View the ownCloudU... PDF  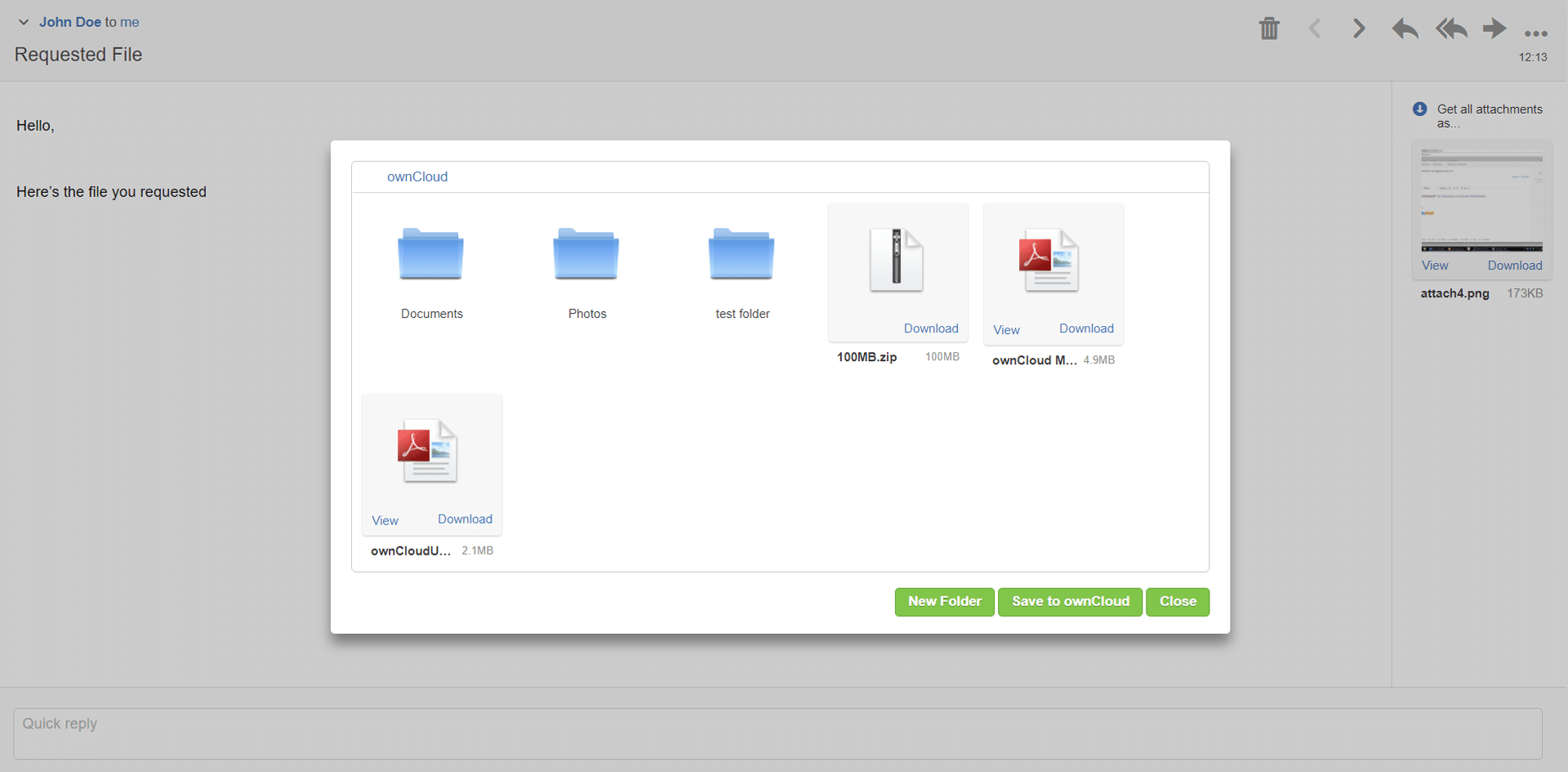385,520
